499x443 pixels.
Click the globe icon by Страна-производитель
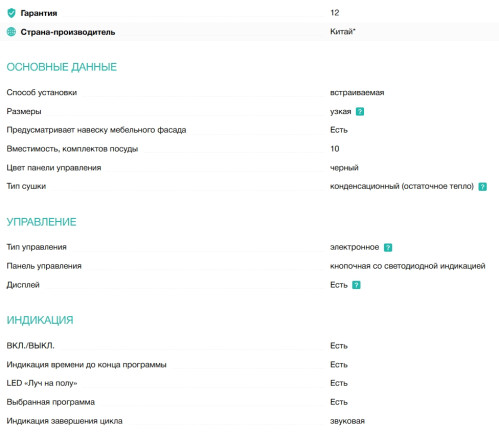11,32
